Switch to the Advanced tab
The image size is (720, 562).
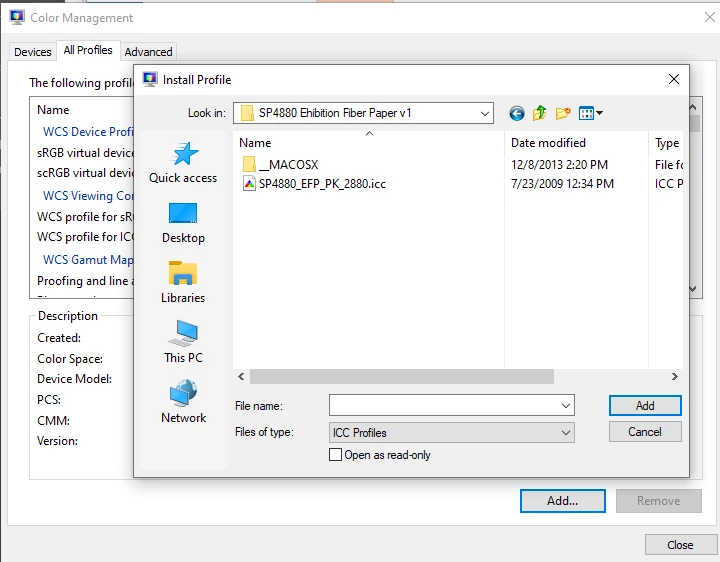[x=148, y=52]
